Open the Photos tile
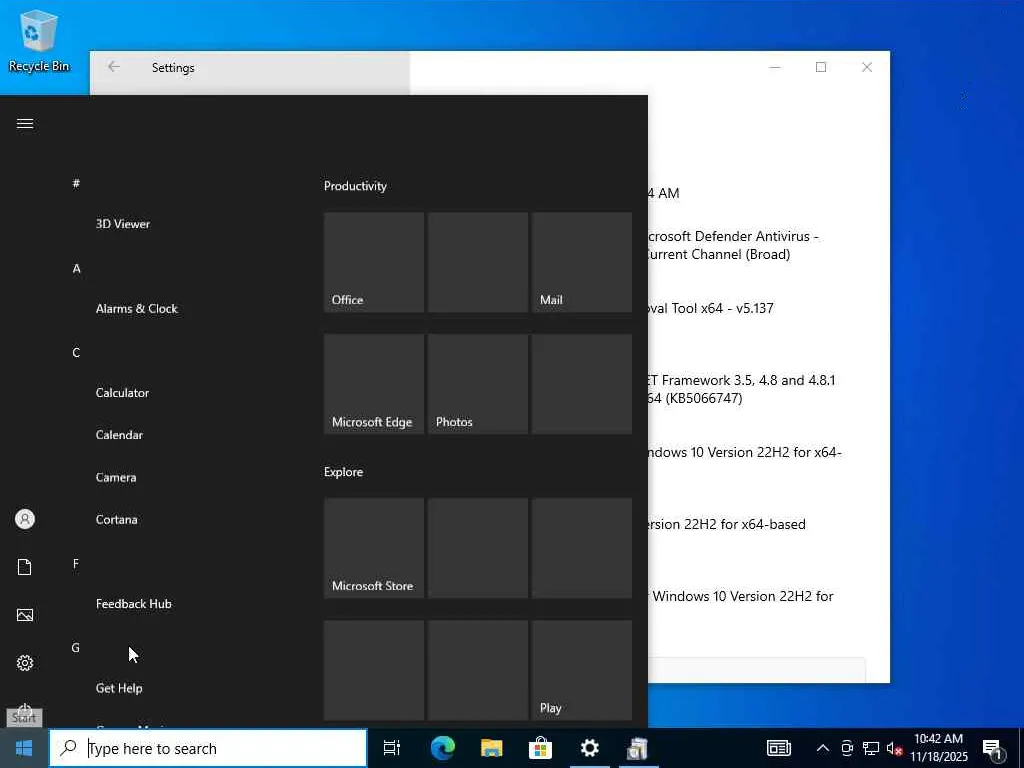 point(478,384)
